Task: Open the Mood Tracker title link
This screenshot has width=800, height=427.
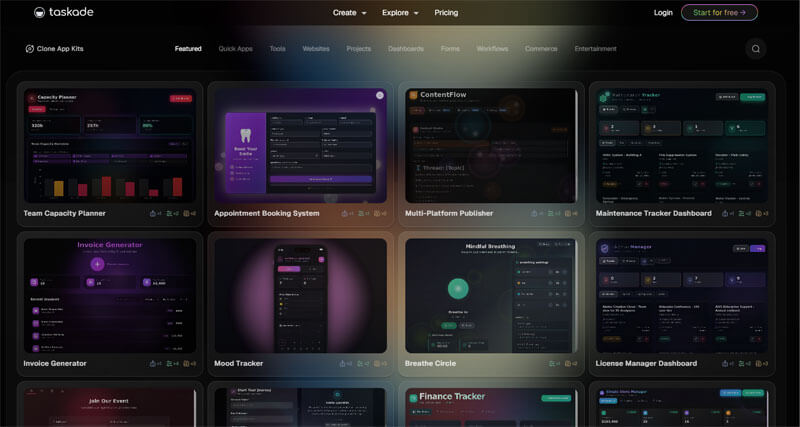Action: (x=239, y=364)
